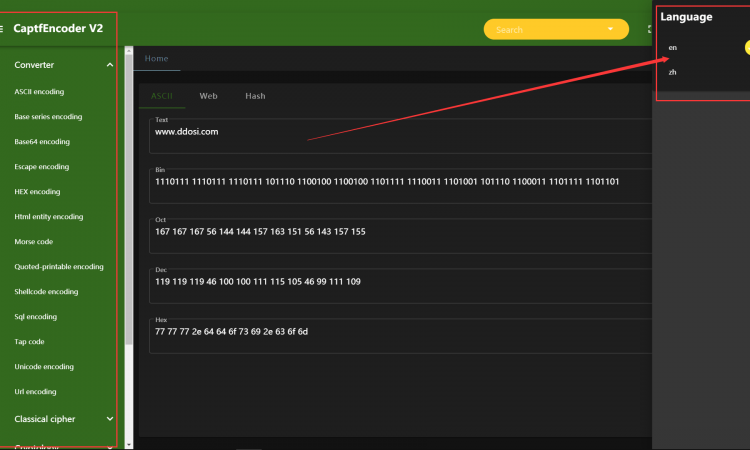
Task: Toggle the hamburger menu beside CaptfEncoder V2
Action: (x=1, y=29)
